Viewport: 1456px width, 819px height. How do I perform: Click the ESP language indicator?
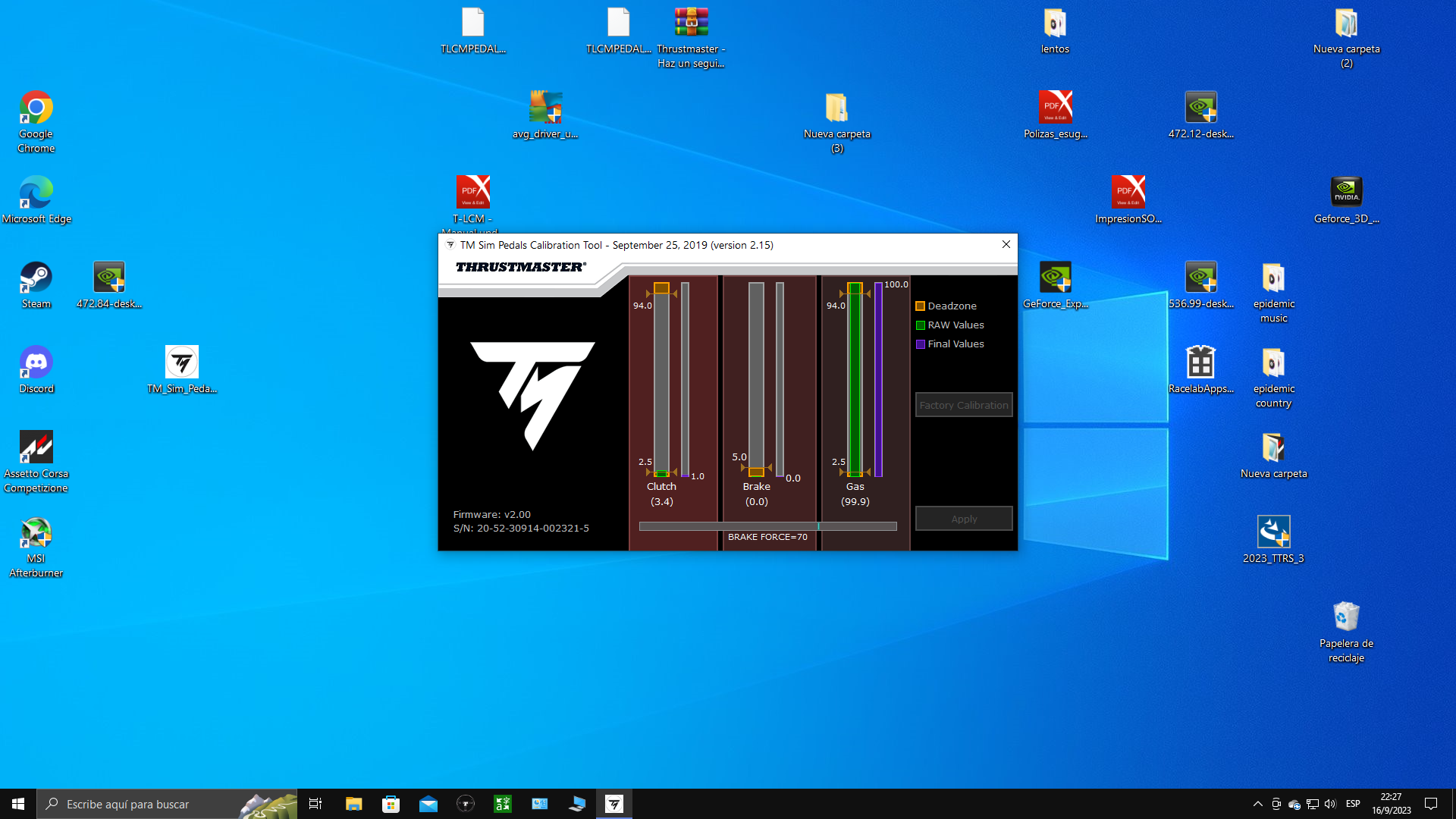click(1353, 804)
